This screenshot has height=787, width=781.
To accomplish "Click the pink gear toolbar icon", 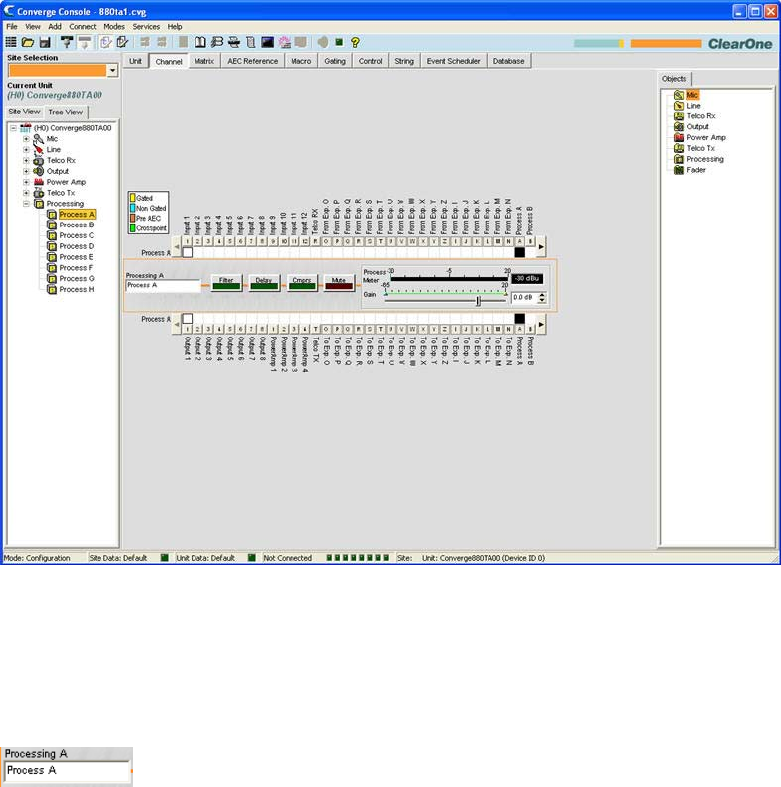I will click(x=285, y=42).
